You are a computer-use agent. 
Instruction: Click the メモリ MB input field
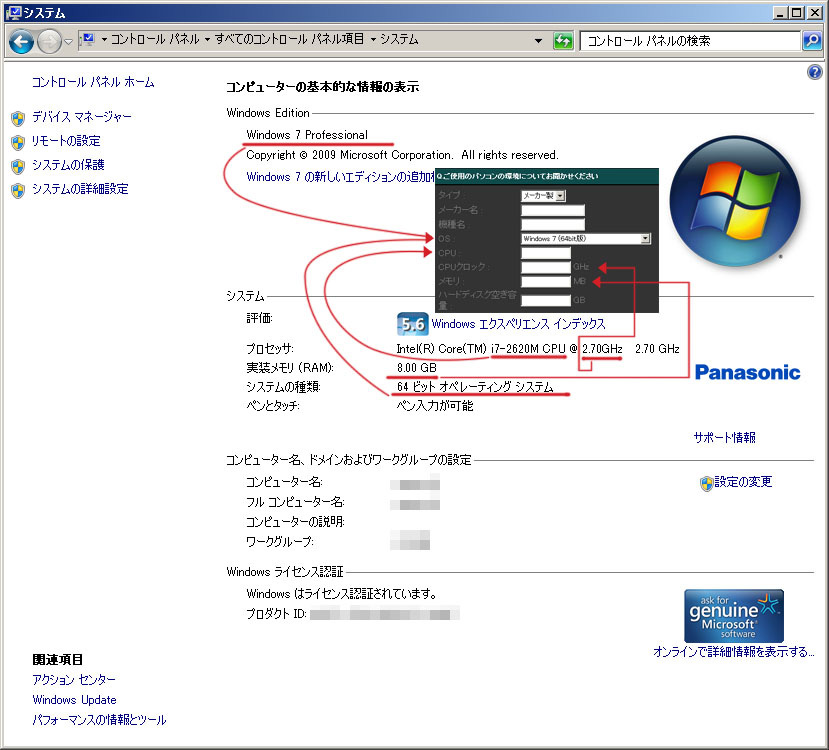pos(546,281)
